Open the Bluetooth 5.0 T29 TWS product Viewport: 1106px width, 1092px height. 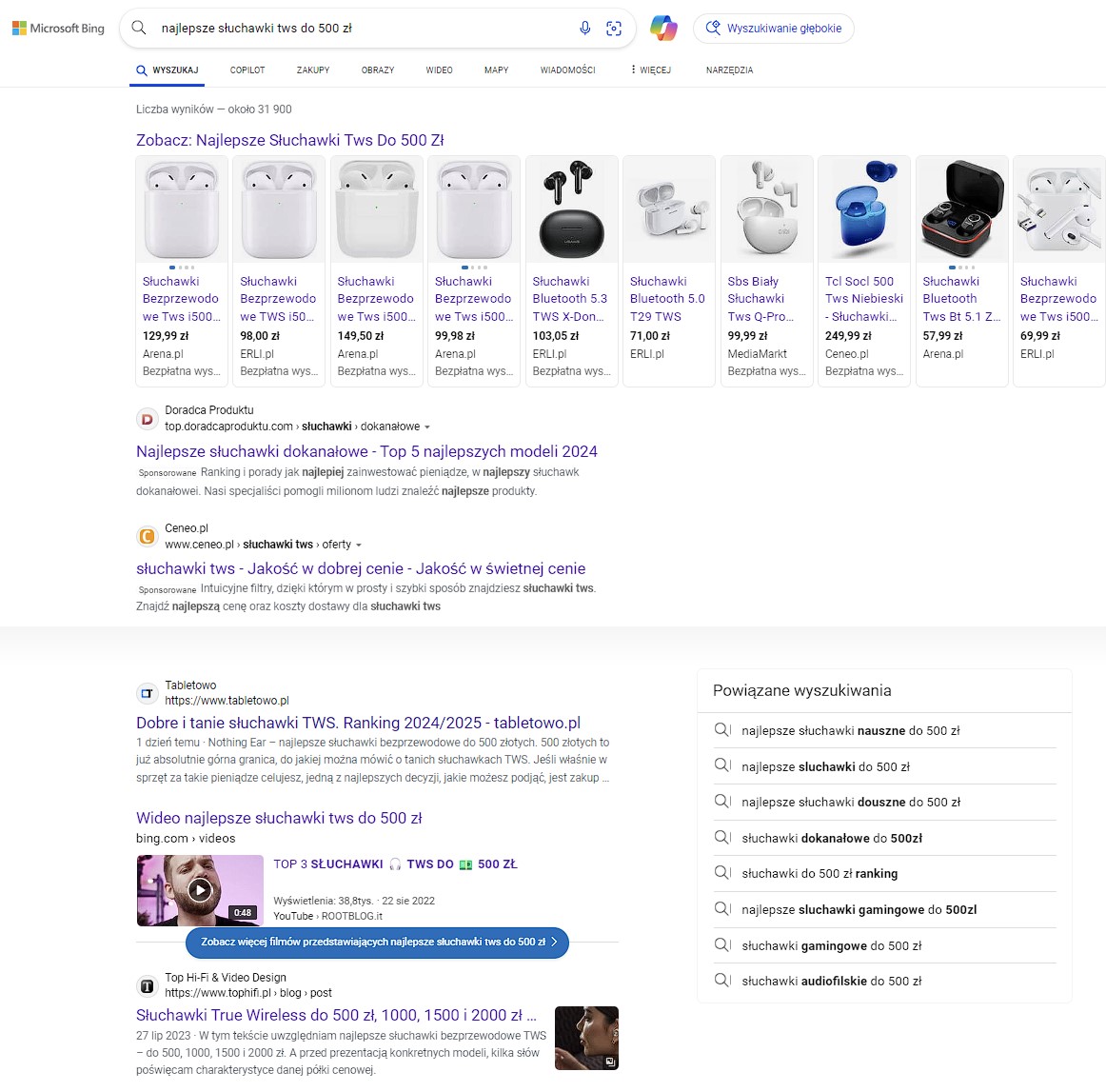(669, 271)
